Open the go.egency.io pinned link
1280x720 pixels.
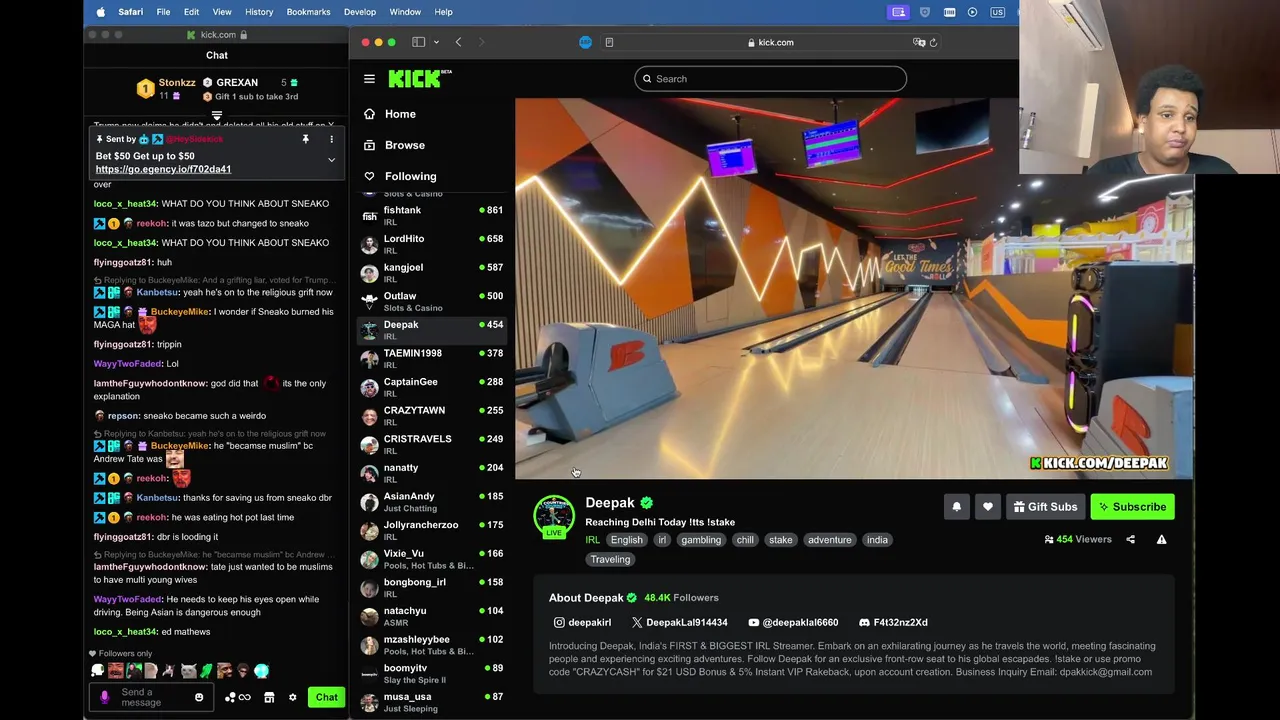(x=163, y=169)
